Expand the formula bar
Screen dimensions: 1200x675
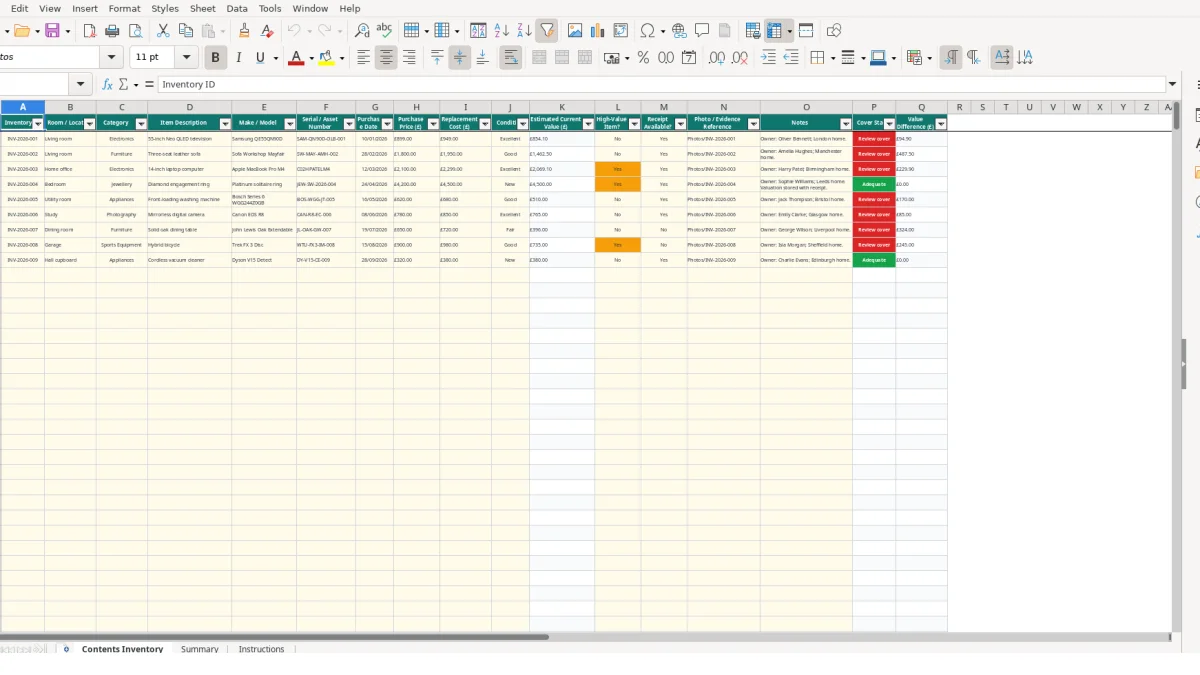click(1173, 84)
